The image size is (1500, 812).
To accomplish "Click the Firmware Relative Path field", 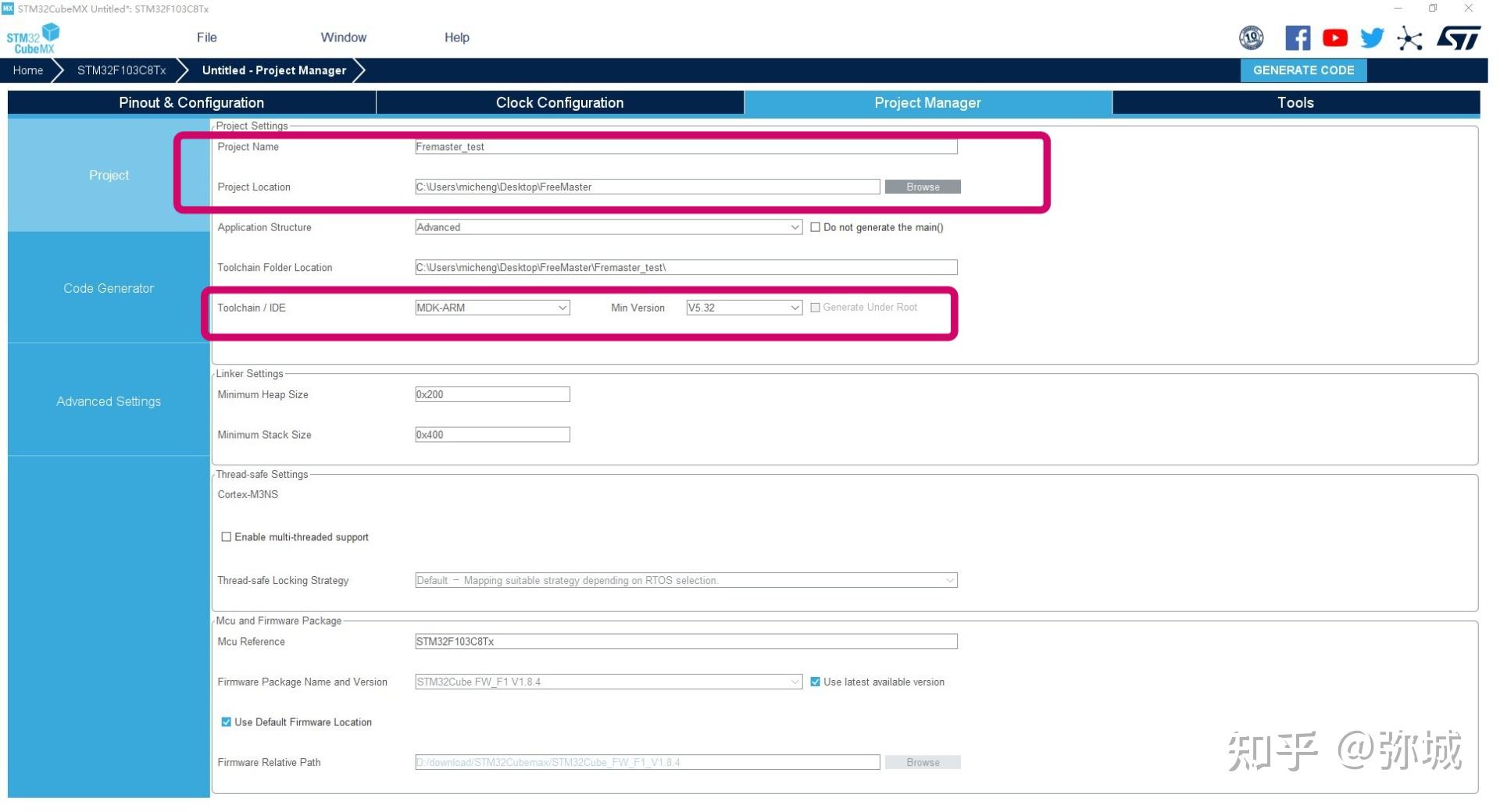I will tap(647, 762).
